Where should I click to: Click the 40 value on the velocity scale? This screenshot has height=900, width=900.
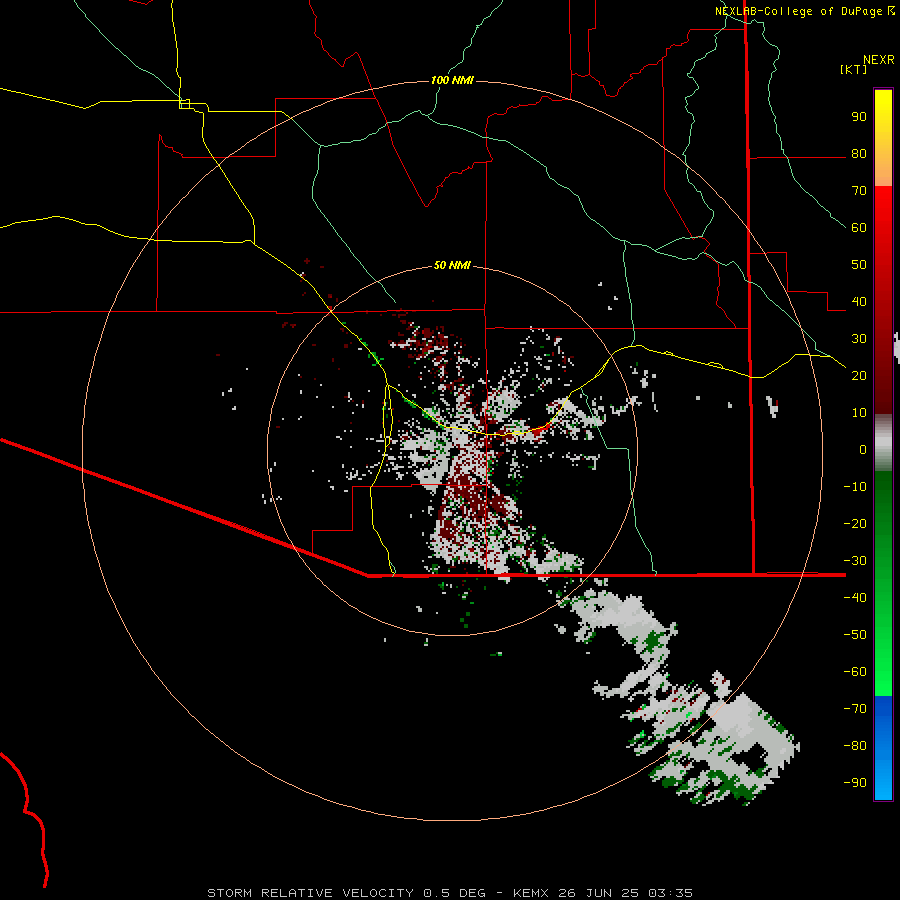pos(859,302)
